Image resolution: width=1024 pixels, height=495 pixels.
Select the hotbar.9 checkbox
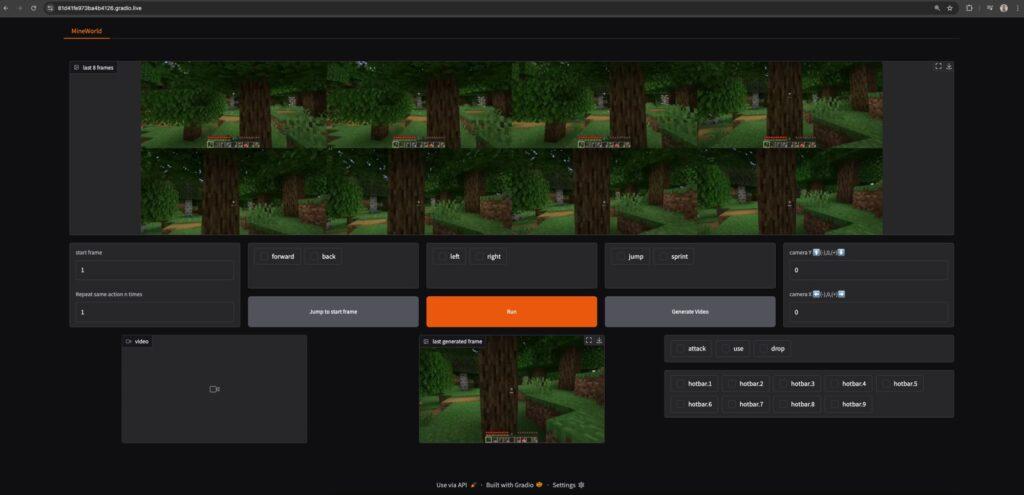pyautogui.click(x=833, y=404)
